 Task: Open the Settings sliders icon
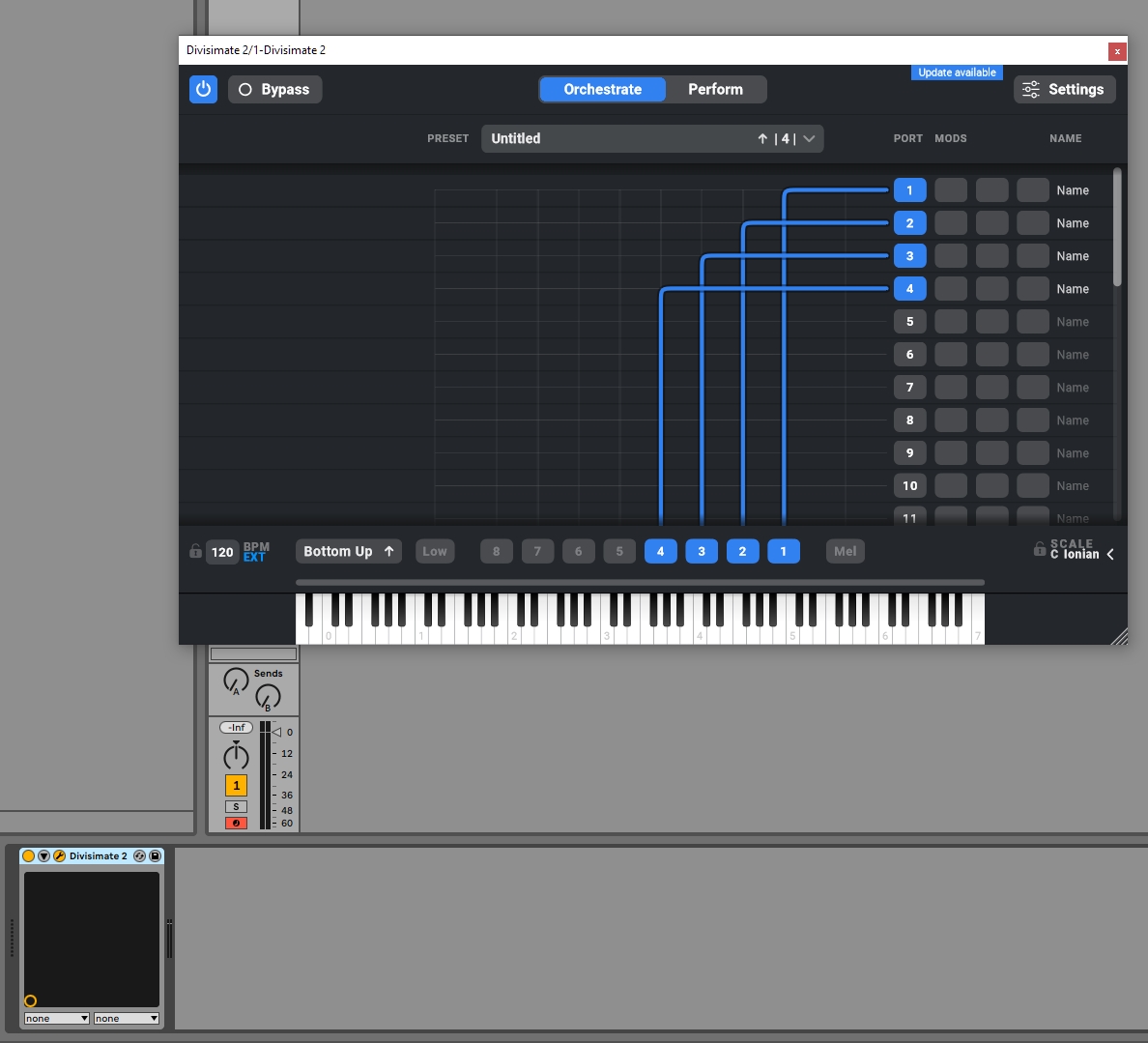click(1030, 89)
